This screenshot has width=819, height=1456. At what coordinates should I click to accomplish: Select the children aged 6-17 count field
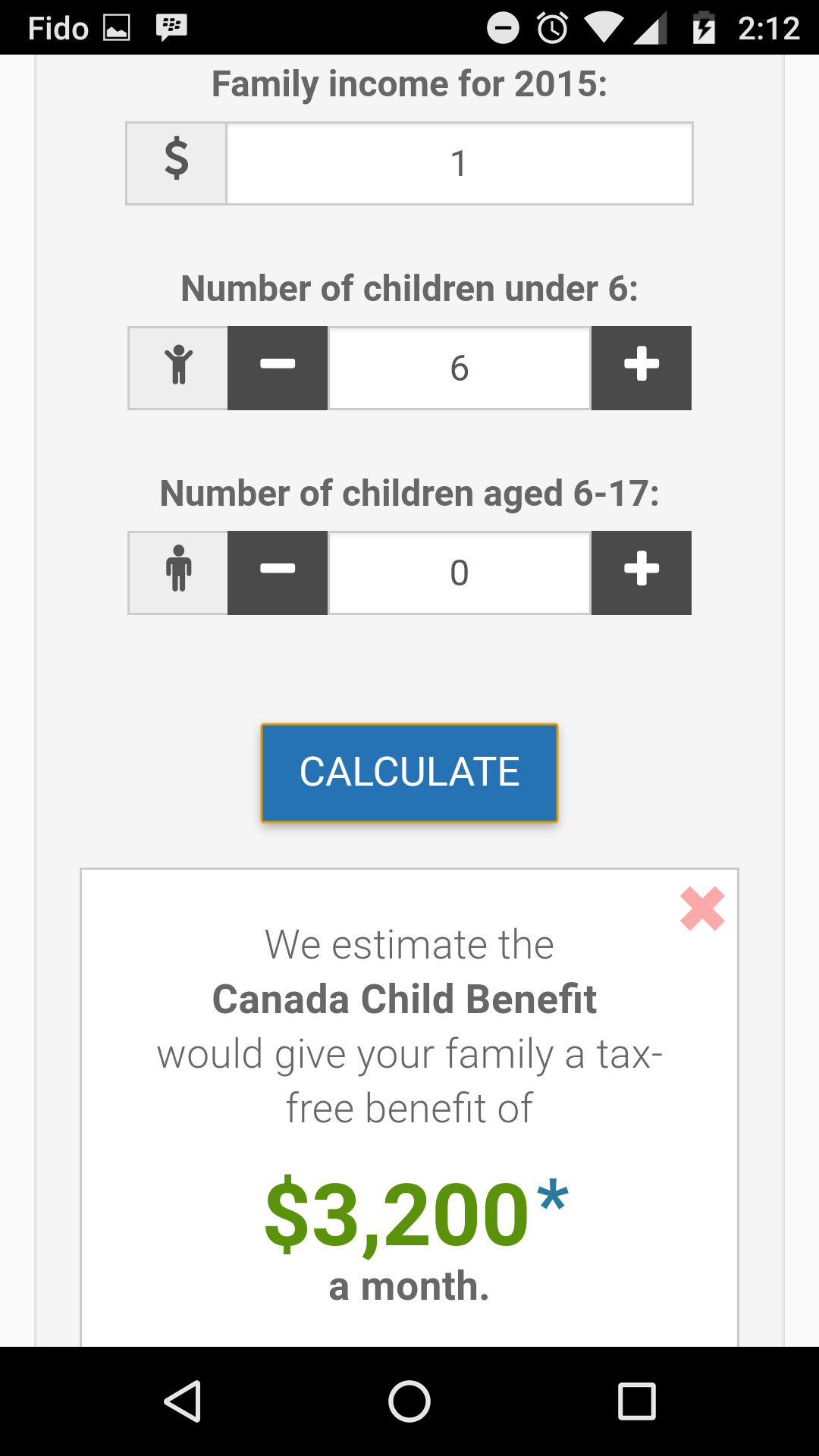coord(460,573)
